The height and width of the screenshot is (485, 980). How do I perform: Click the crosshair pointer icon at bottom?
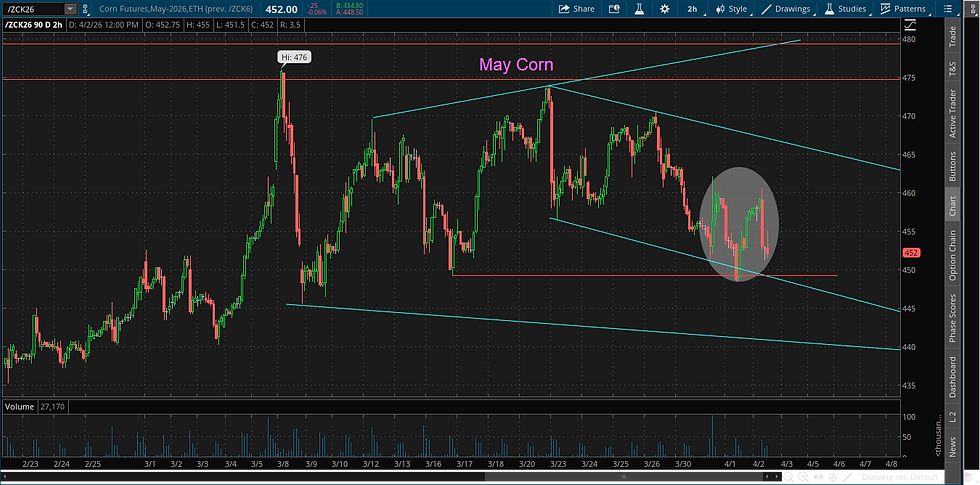(x=832, y=477)
